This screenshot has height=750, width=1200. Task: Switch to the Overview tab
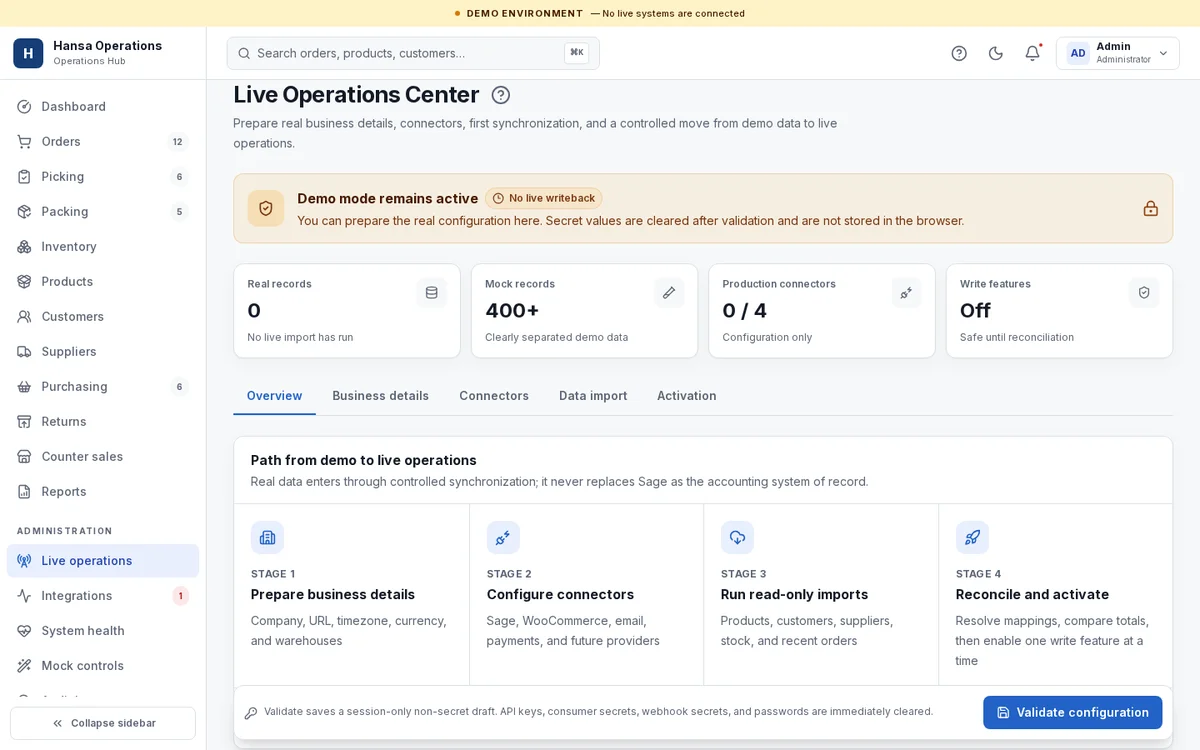[x=274, y=396]
